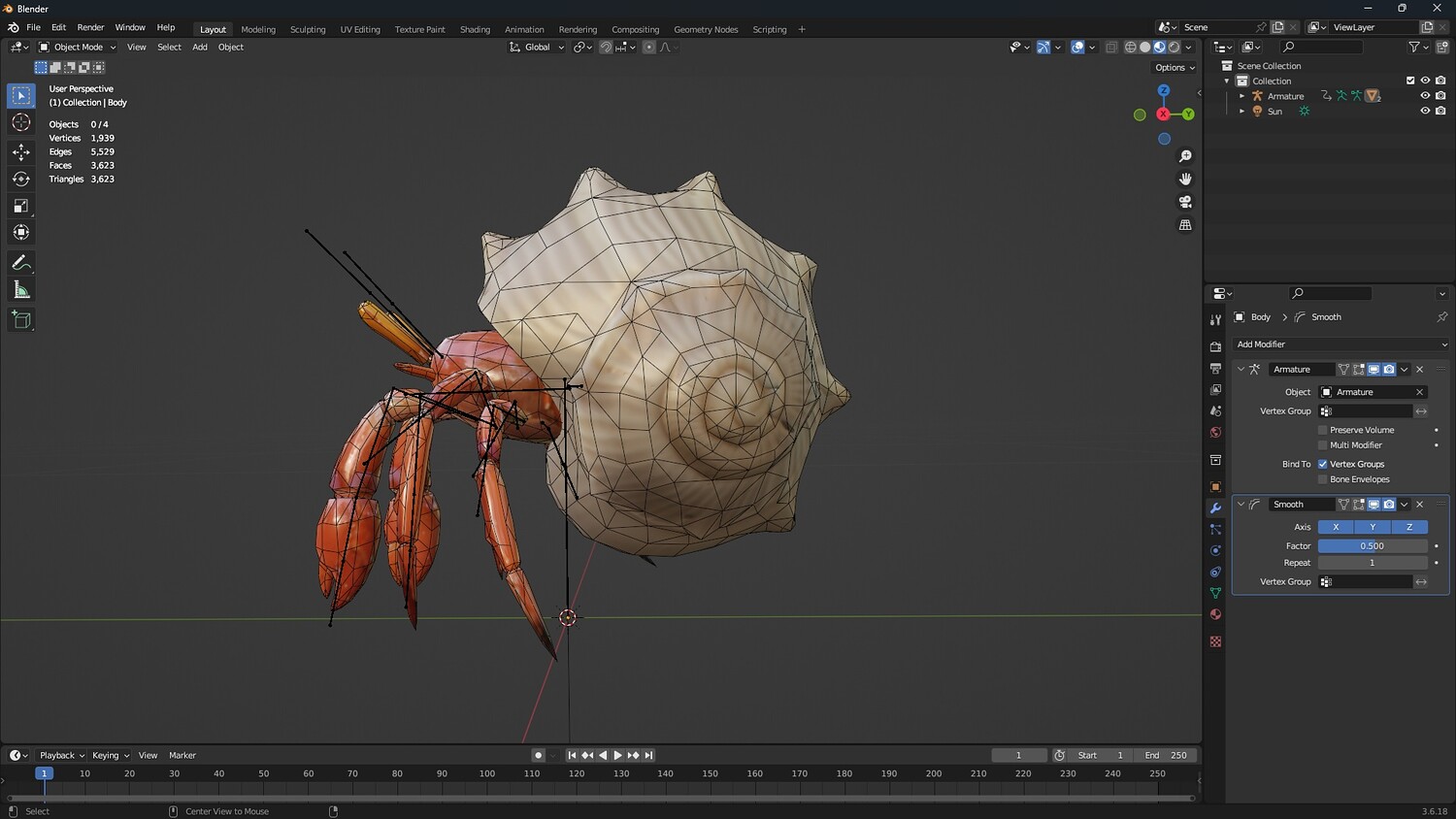
Task: Select the Cursor tool in toolbar
Action: tap(20, 122)
